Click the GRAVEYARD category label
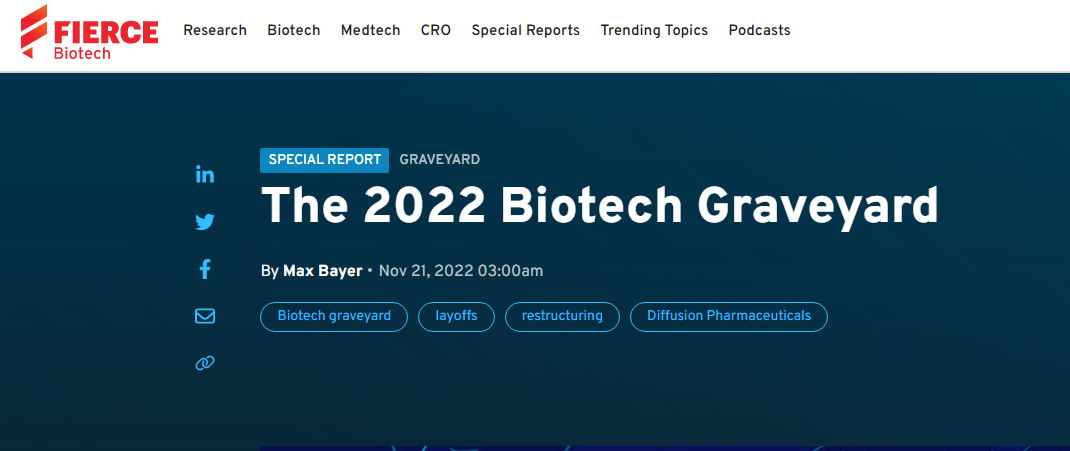This screenshot has height=451, width=1070. (x=440, y=160)
